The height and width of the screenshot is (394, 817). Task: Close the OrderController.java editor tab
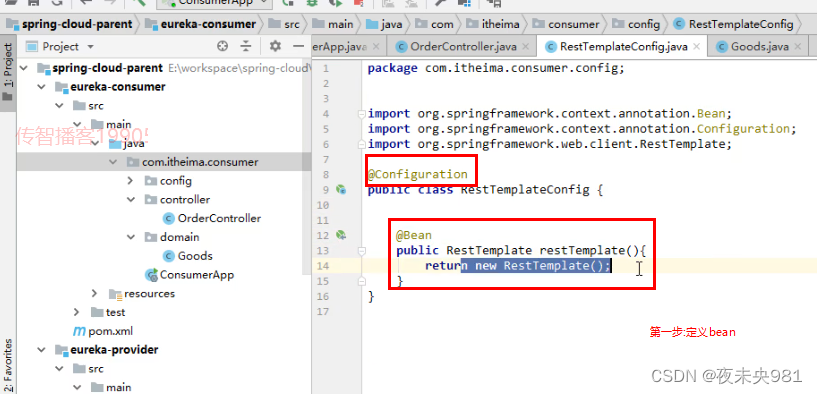[x=526, y=47]
